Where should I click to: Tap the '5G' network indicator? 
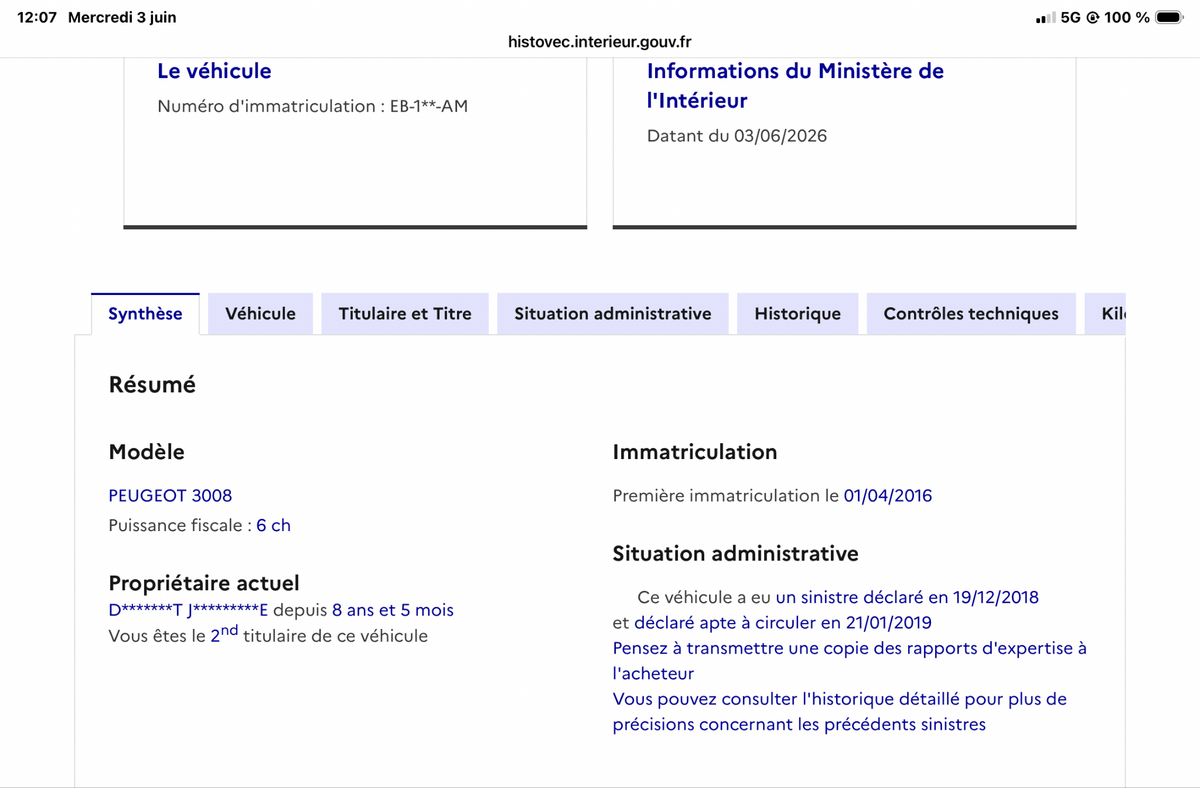point(1072,18)
